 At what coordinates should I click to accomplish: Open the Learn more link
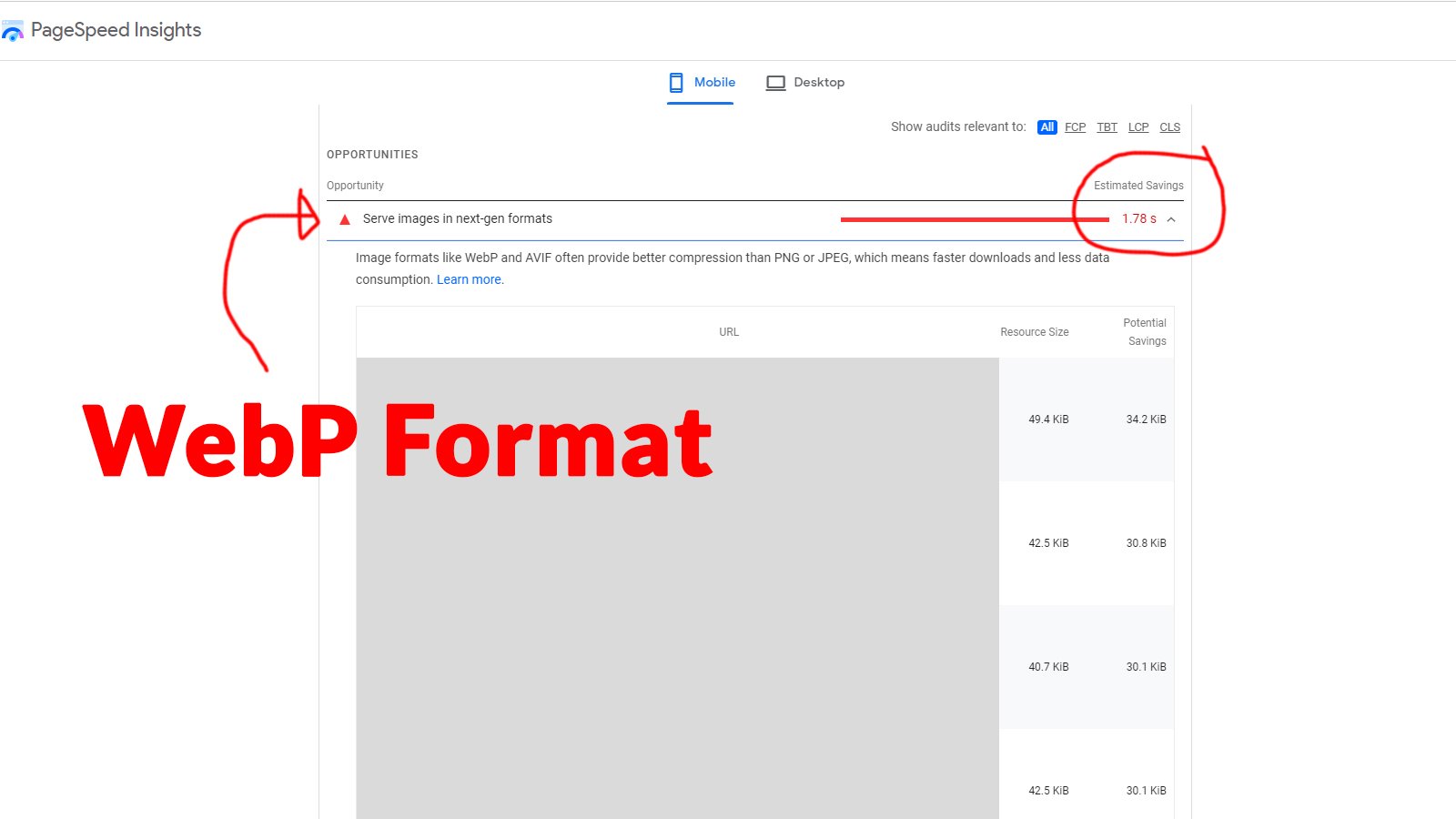click(x=469, y=279)
